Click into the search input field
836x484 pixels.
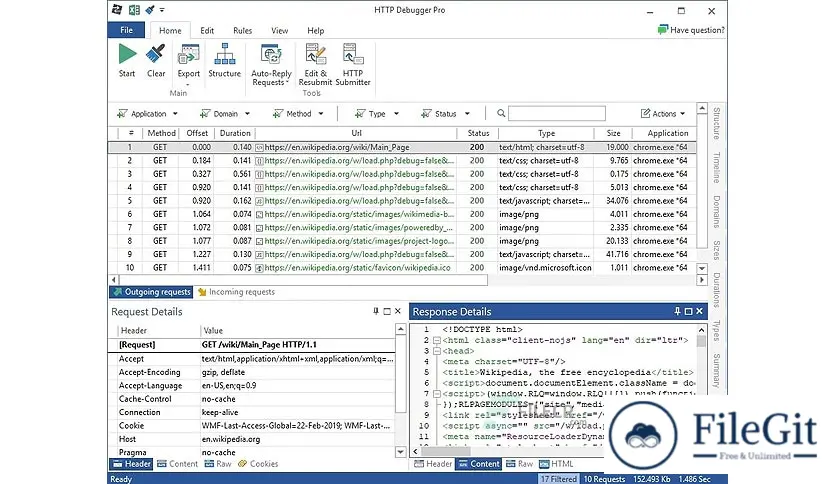coord(557,113)
